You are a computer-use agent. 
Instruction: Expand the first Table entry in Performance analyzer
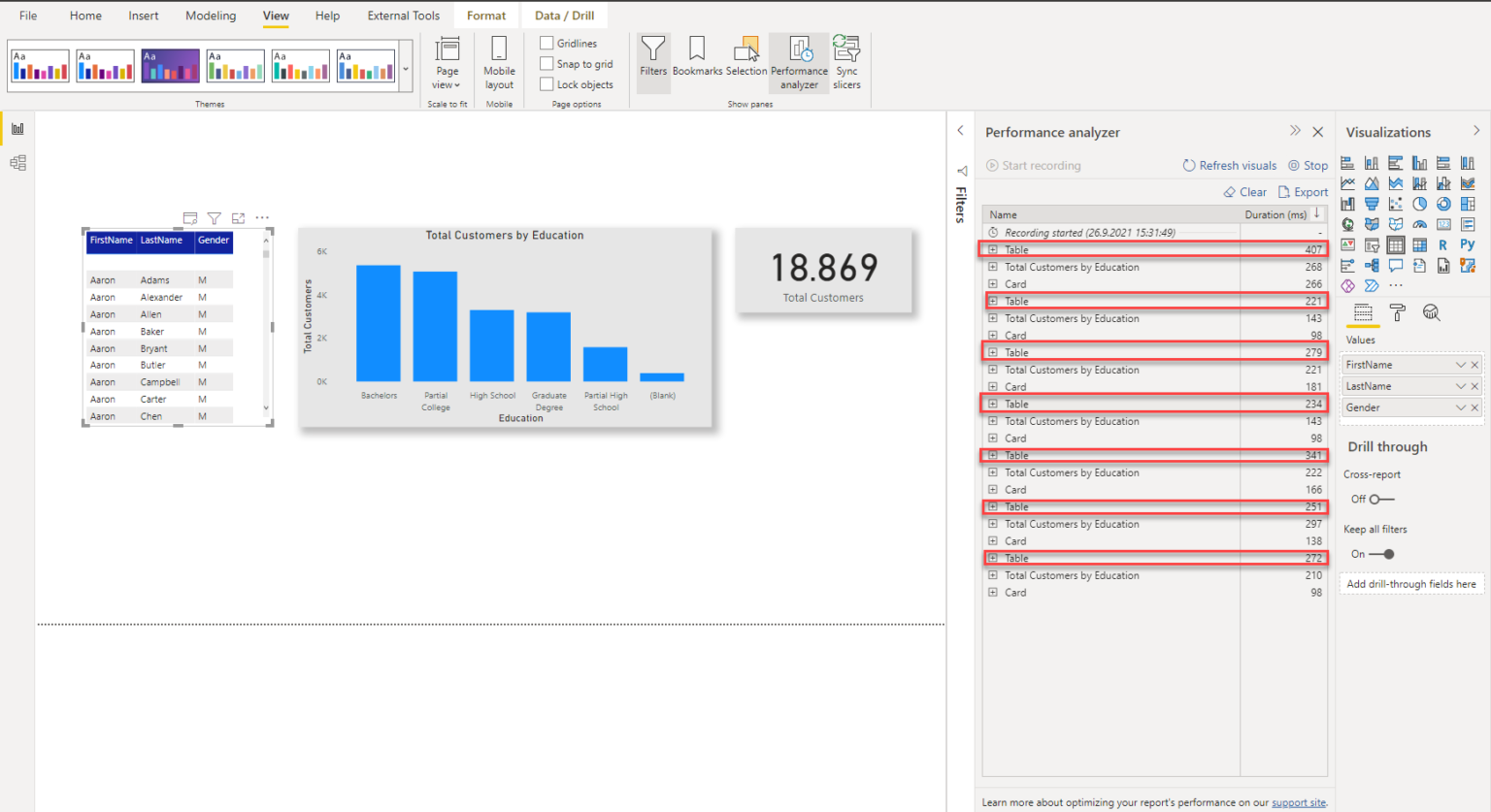tap(993, 249)
